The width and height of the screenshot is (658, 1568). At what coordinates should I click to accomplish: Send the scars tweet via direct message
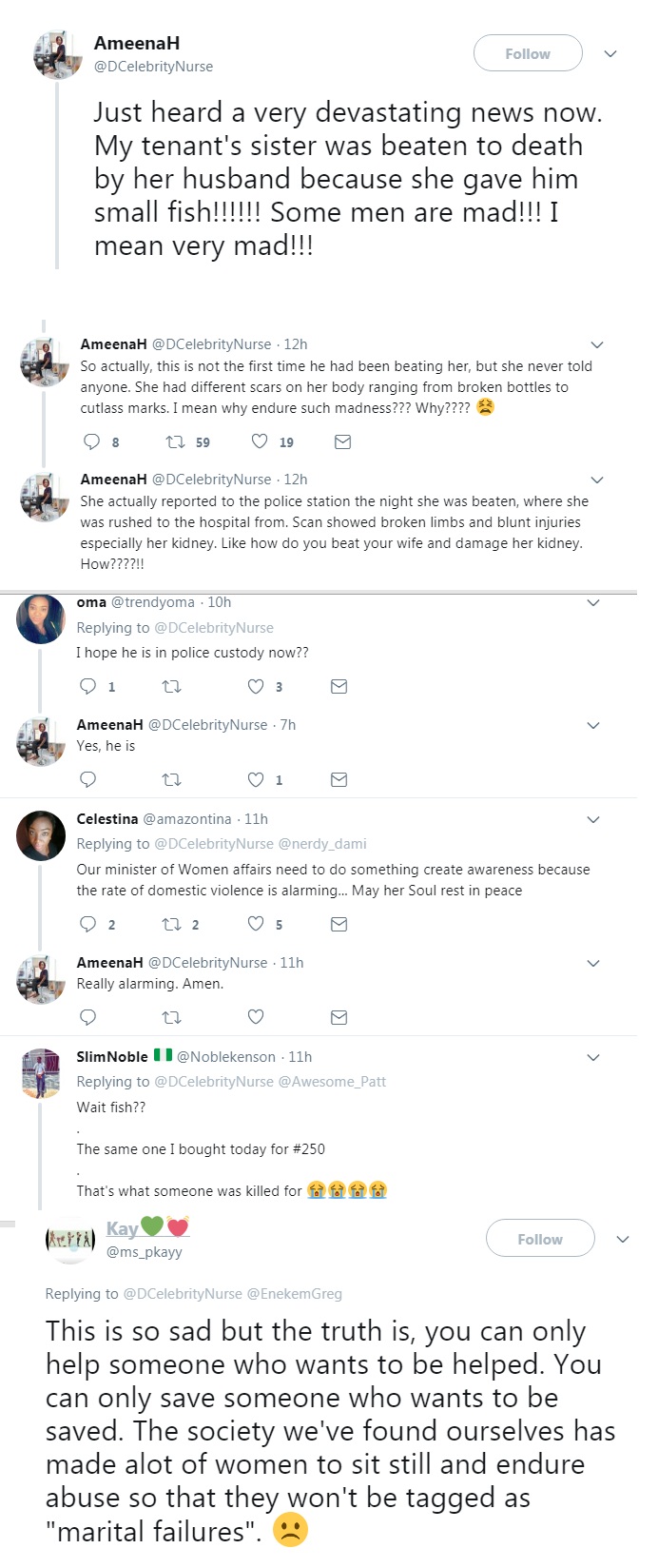(x=343, y=441)
